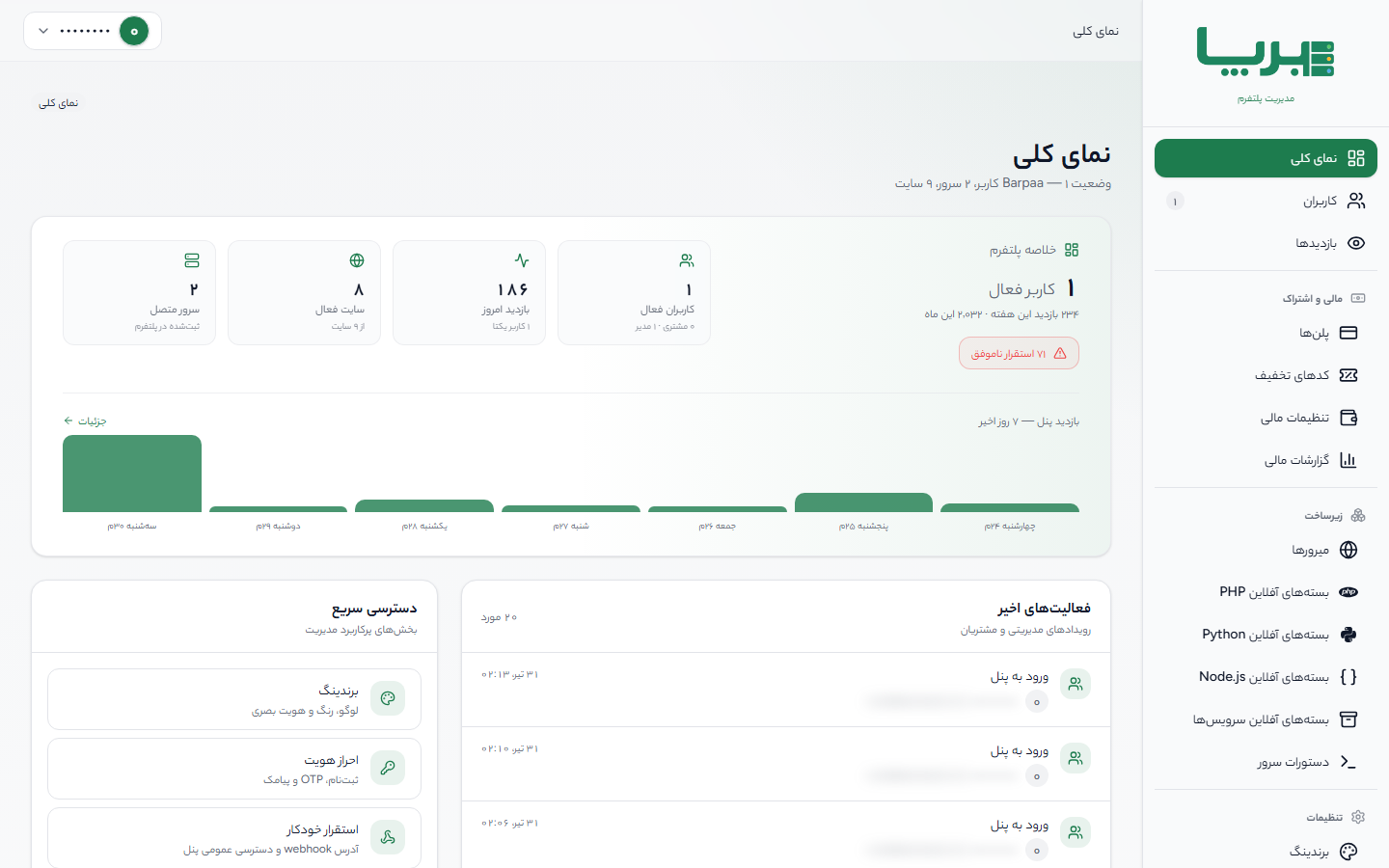Open the نمای کلی sidebar item
Image resolution: width=1389 pixels, height=868 pixels.
point(1266,158)
